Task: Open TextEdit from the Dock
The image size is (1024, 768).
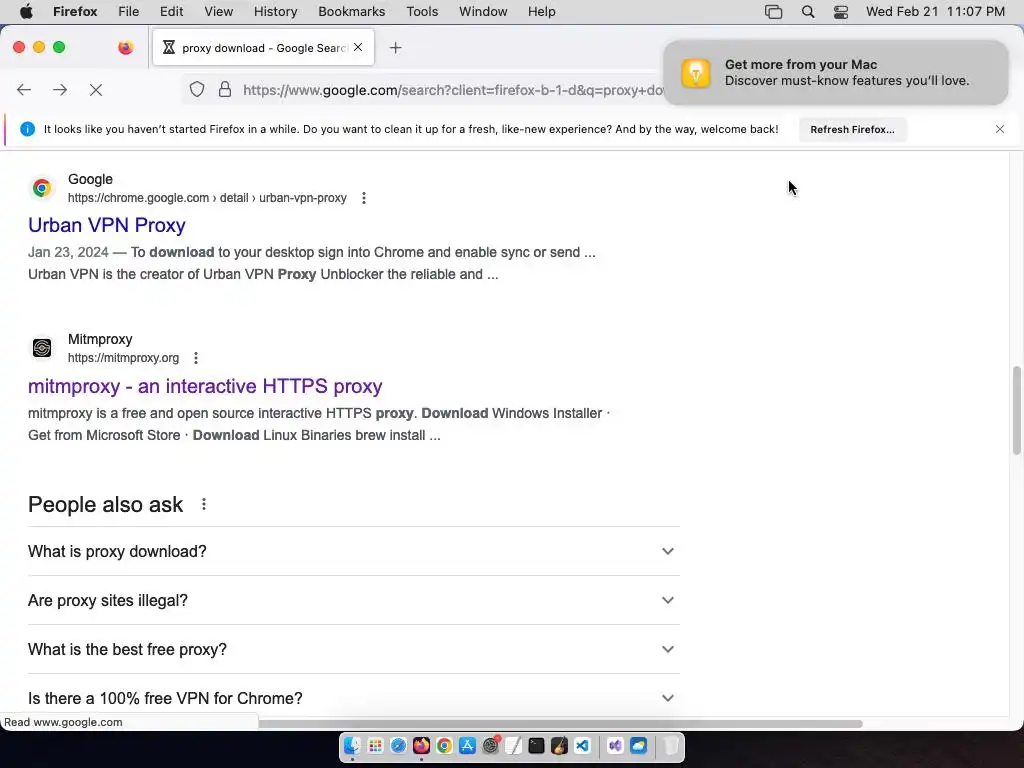Action: (x=513, y=745)
